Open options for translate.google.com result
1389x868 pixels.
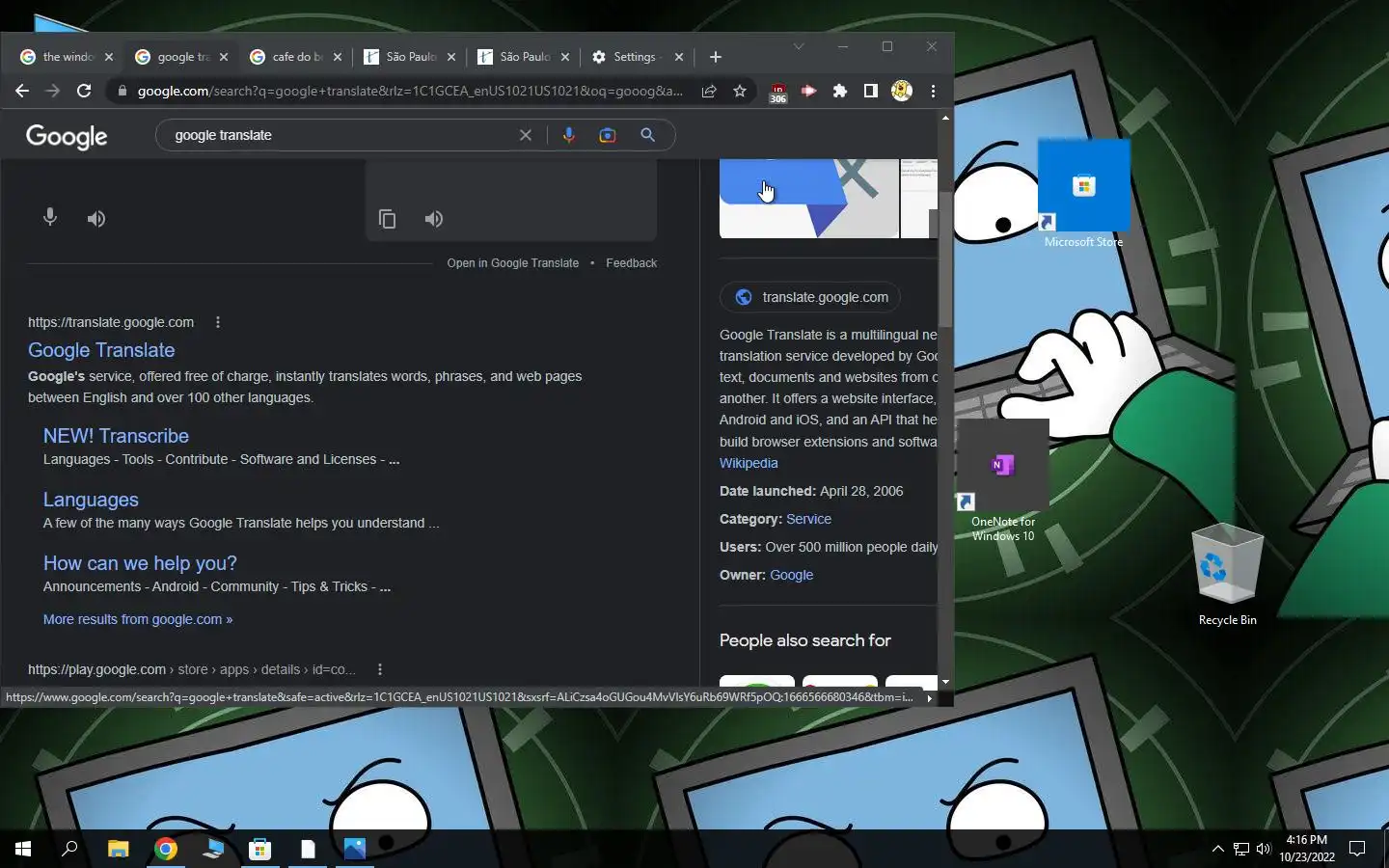pyautogui.click(x=218, y=322)
